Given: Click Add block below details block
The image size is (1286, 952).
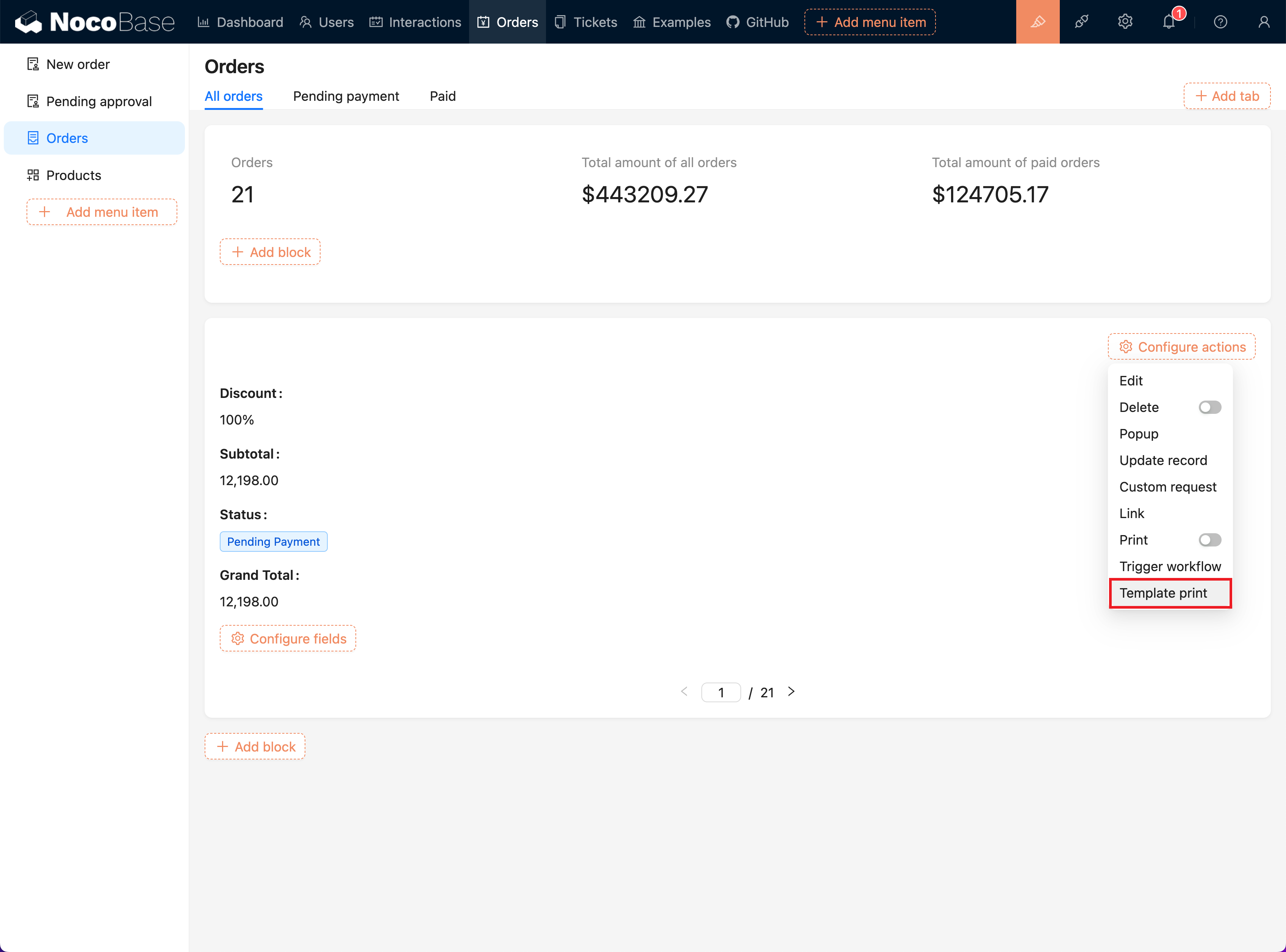Looking at the screenshot, I should 255,746.
